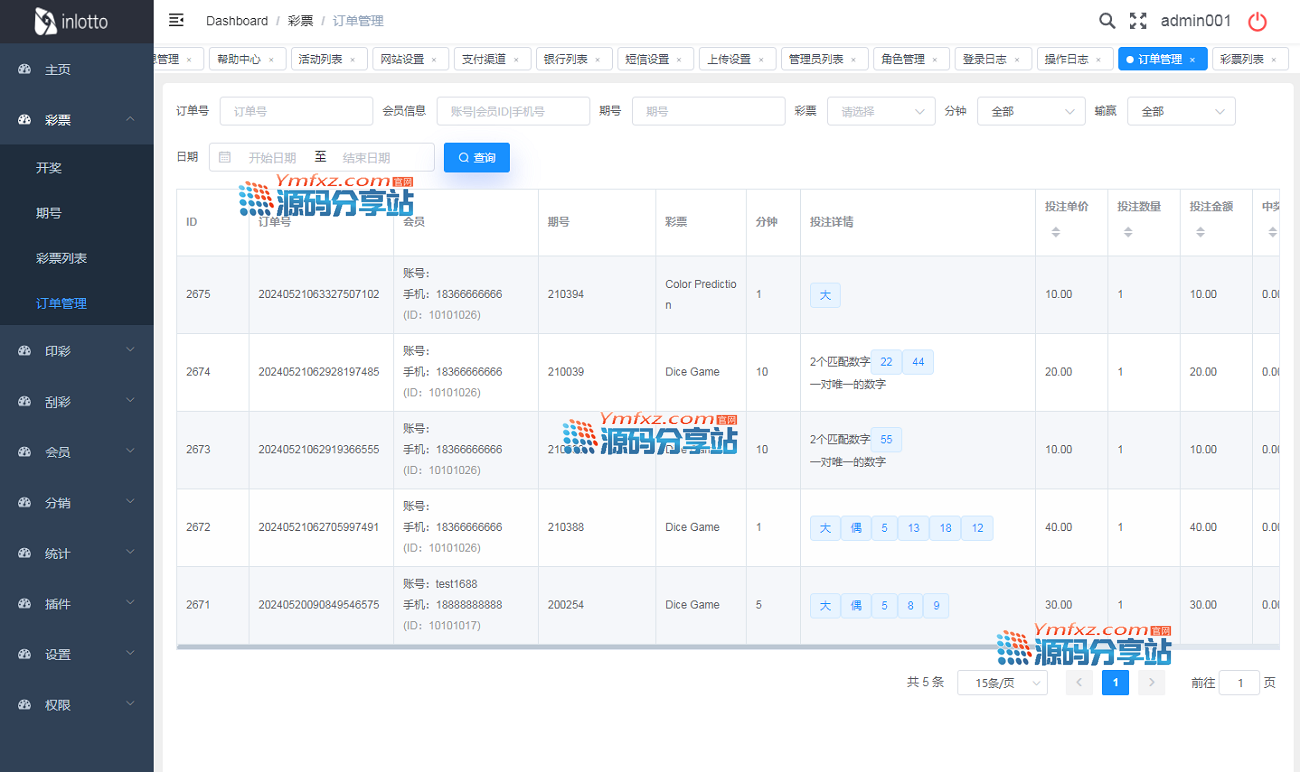Click the red power logout icon
Image resolution: width=1300 pixels, height=772 pixels.
(1257, 21)
